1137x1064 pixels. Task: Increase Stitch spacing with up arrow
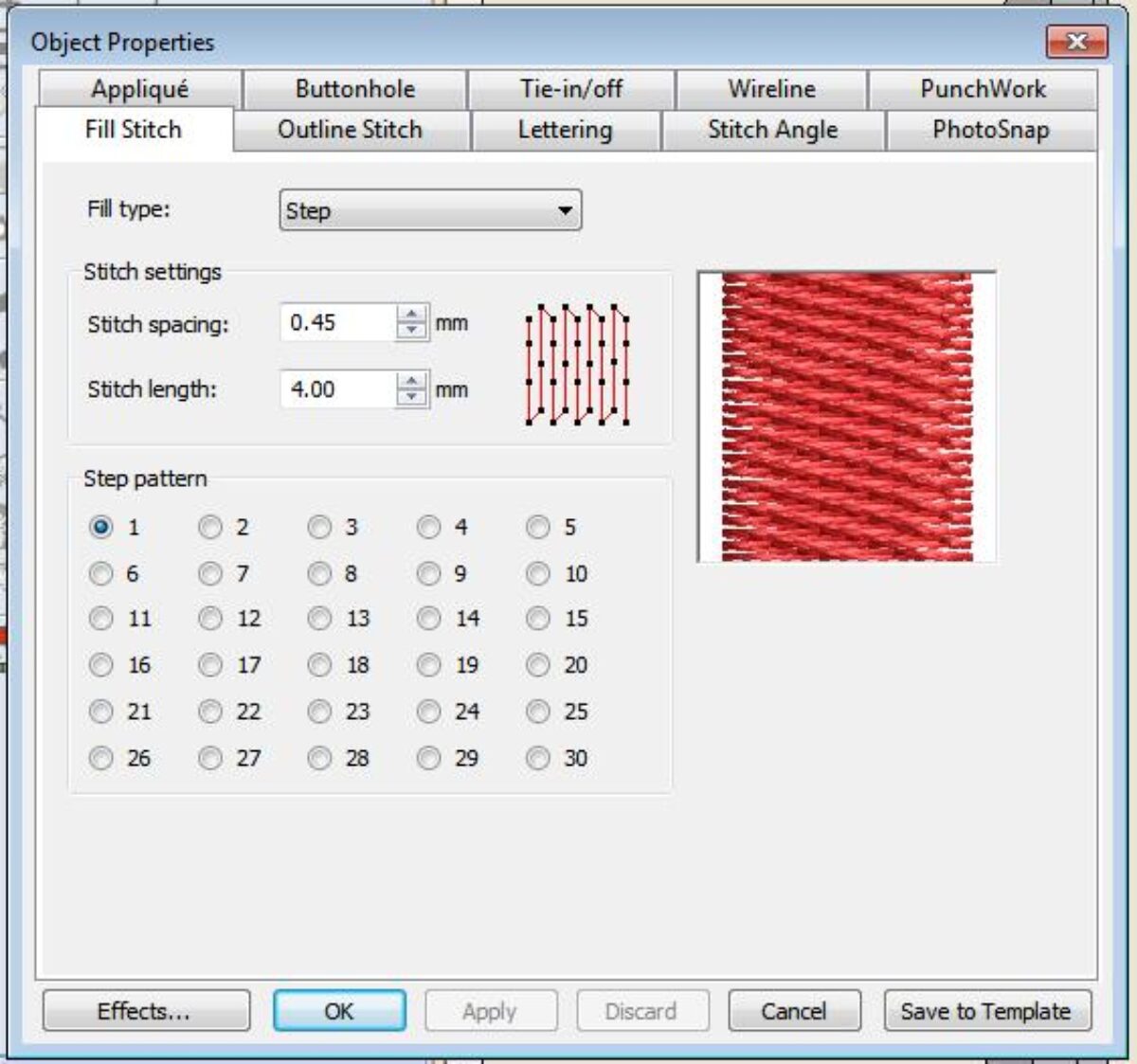point(411,314)
